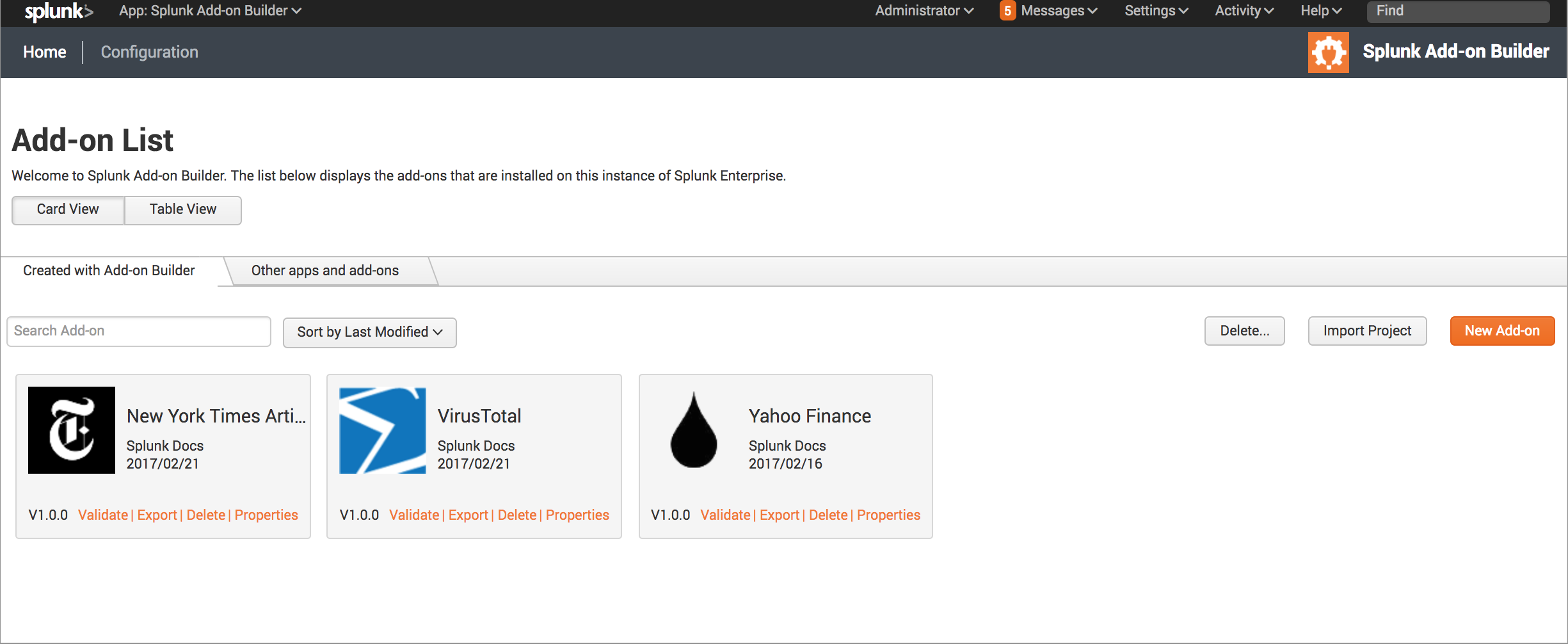This screenshot has width=1568, height=644.
Task: Open the Activity menu
Action: click(1244, 11)
